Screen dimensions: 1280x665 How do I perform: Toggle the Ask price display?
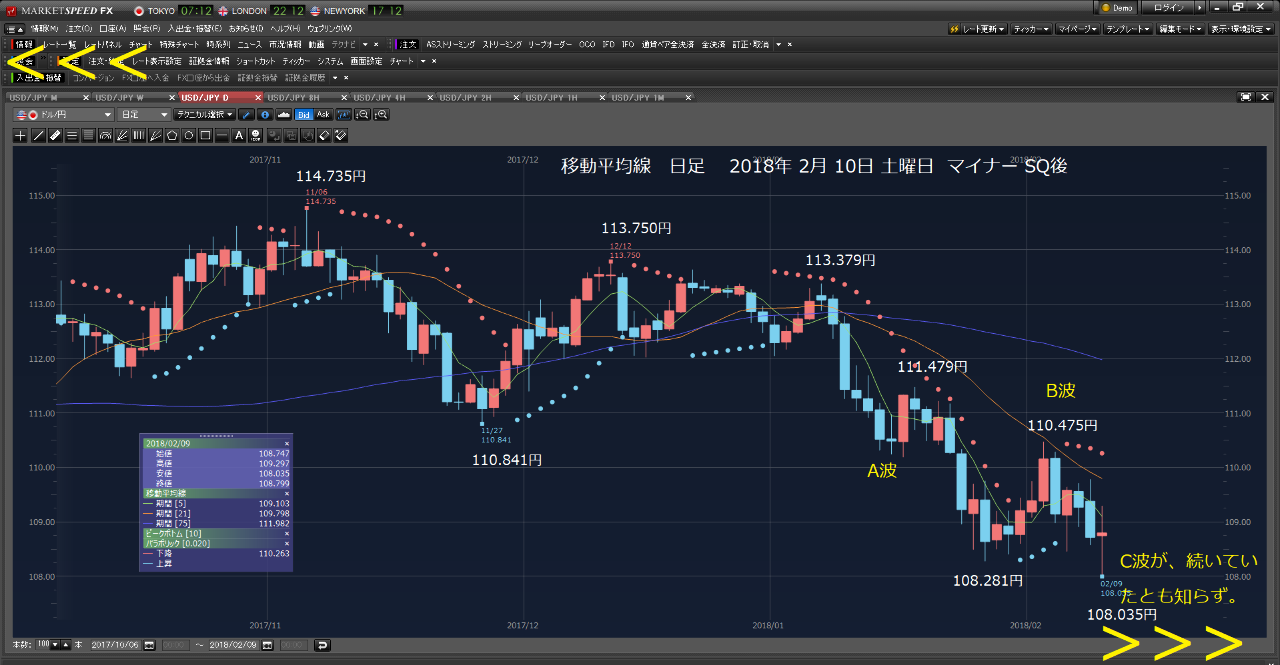[323, 115]
